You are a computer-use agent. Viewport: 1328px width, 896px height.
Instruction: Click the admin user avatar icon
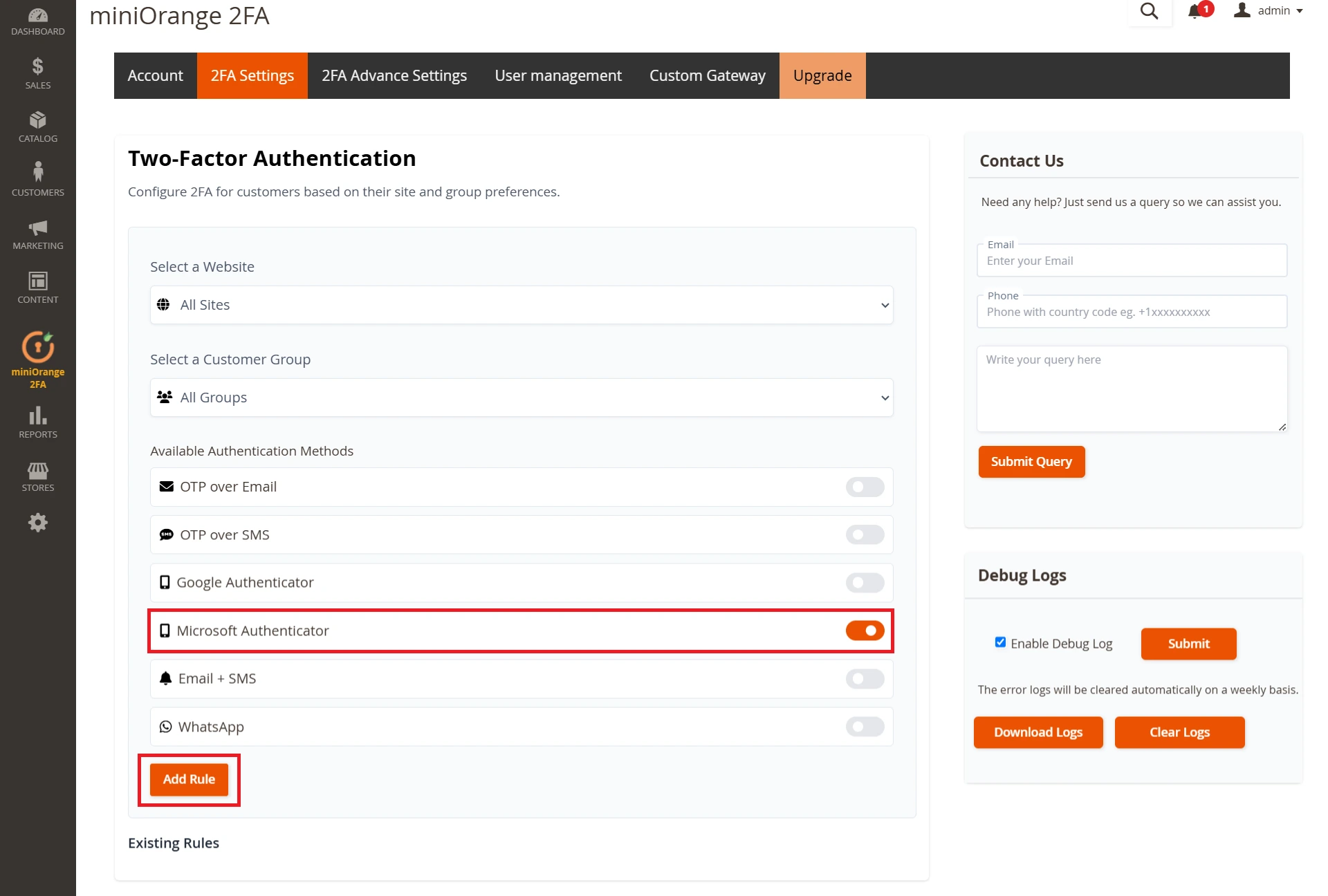(1242, 10)
